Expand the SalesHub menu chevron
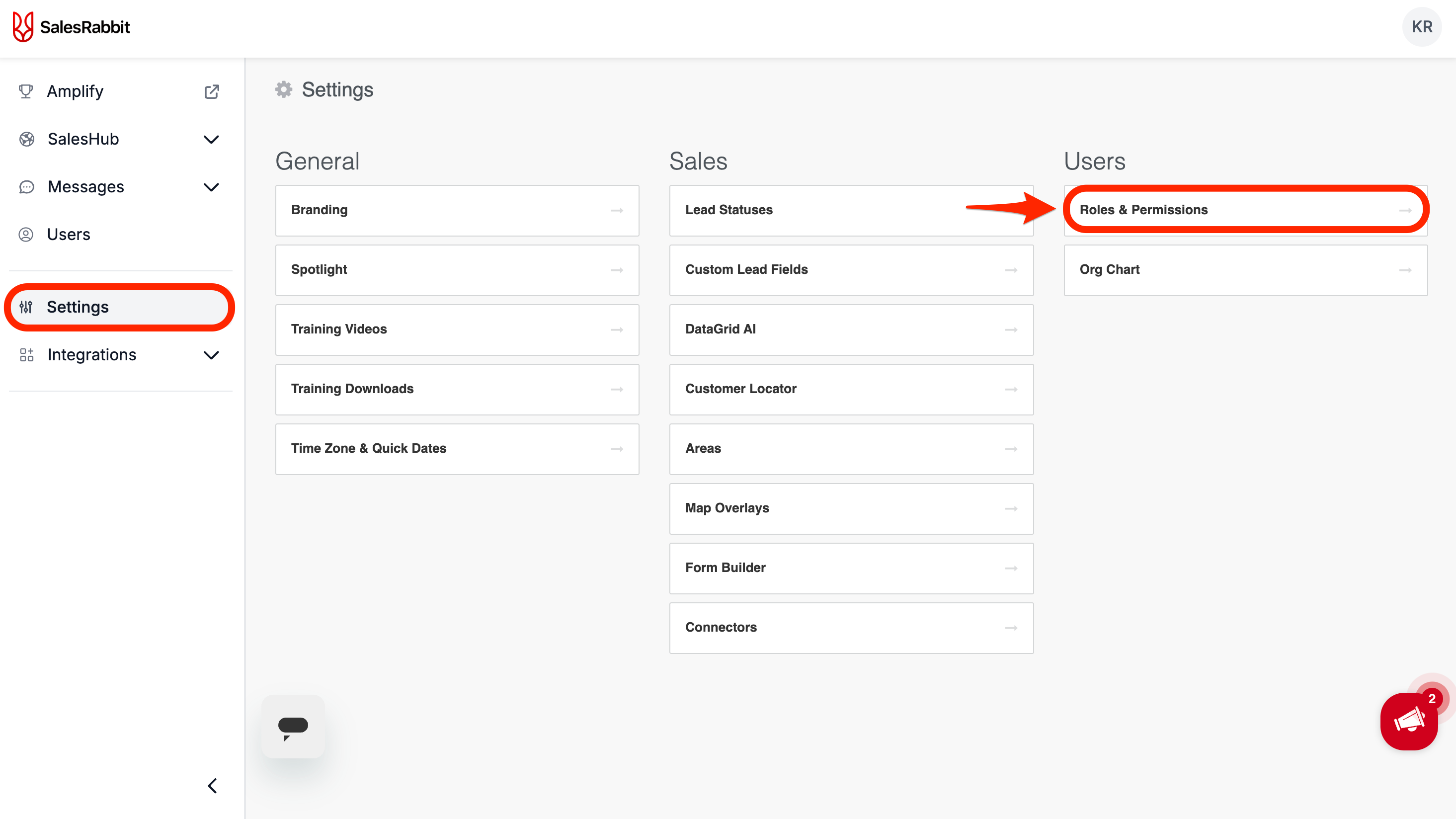Screen dimensions: 1456x819 tap(211, 140)
